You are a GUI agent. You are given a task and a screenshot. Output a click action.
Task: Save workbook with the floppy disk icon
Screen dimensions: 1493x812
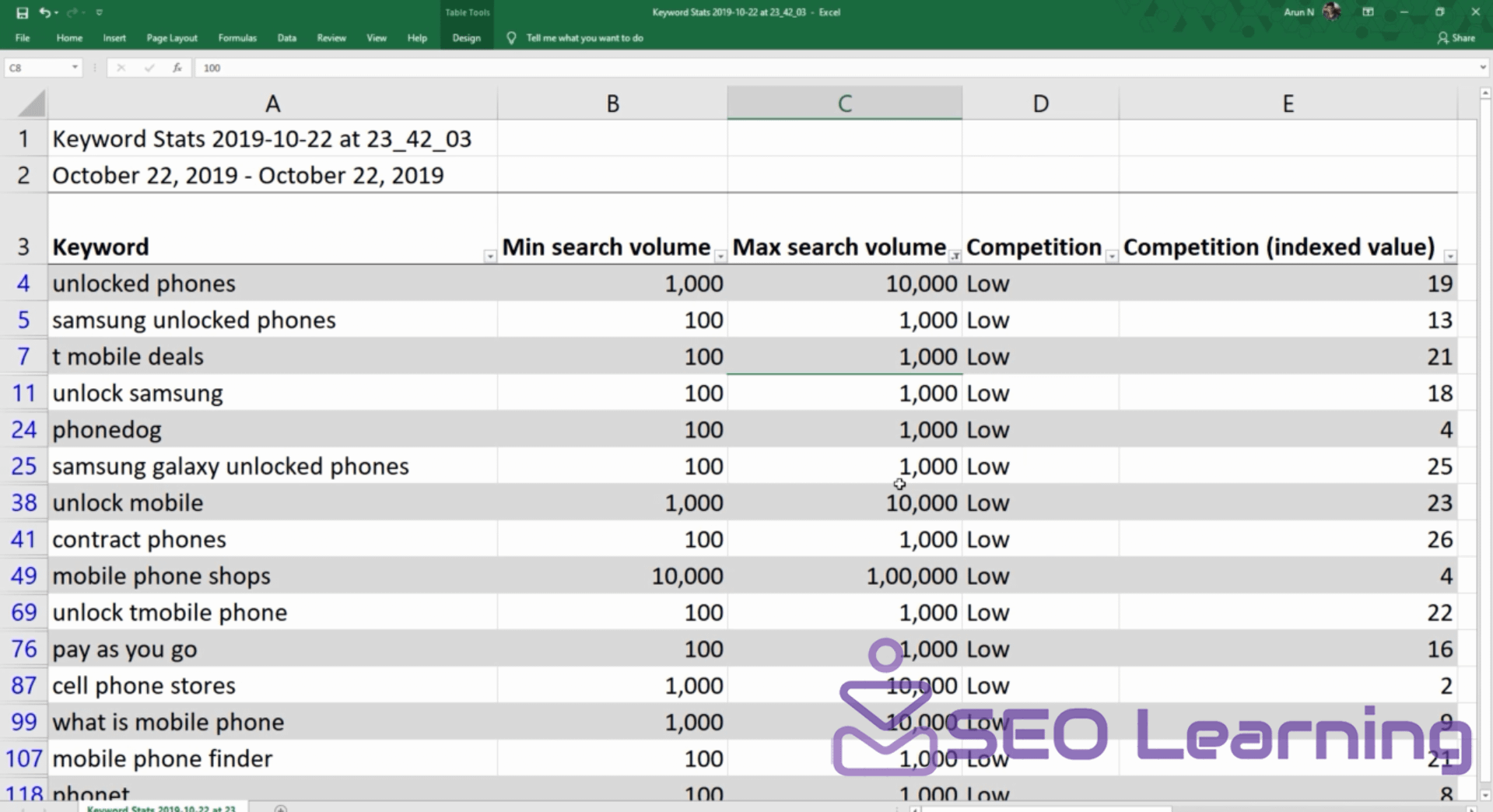[x=22, y=12]
